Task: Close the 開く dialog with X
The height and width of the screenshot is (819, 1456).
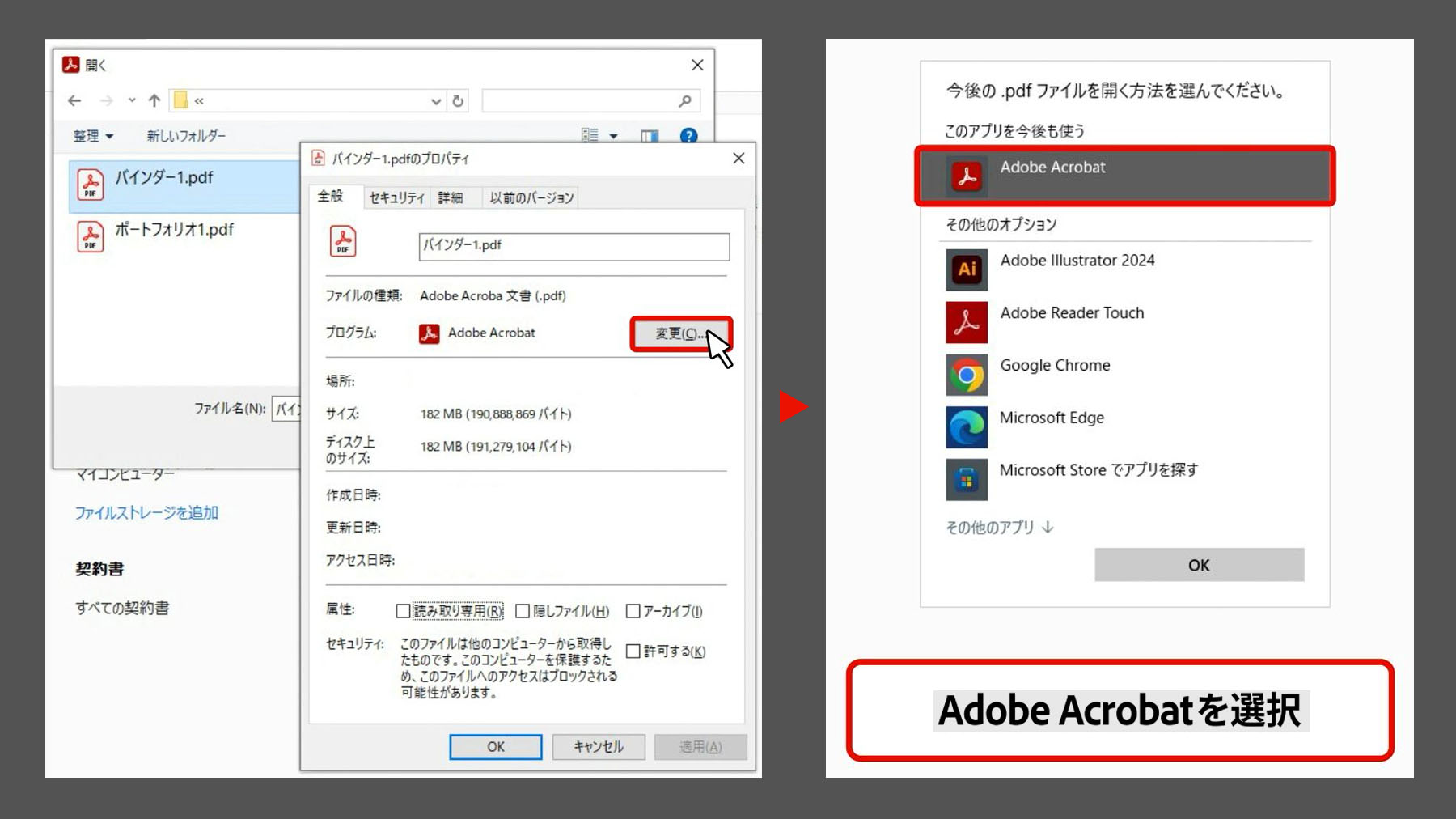Action: click(697, 65)
